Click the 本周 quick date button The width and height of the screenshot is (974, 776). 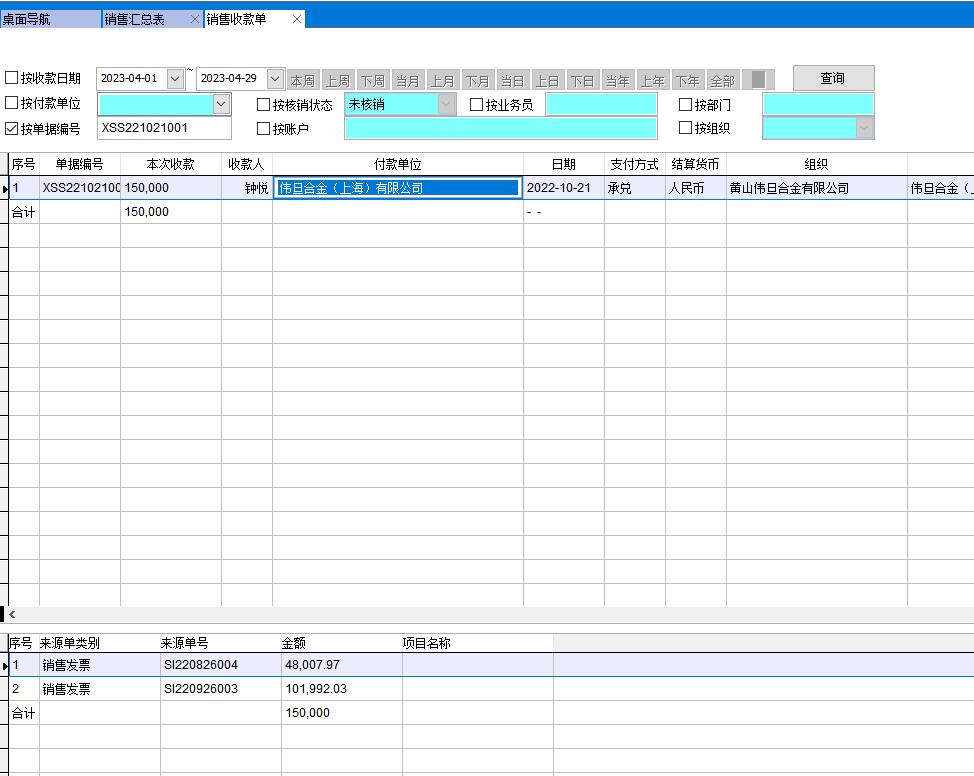[302, 80]
